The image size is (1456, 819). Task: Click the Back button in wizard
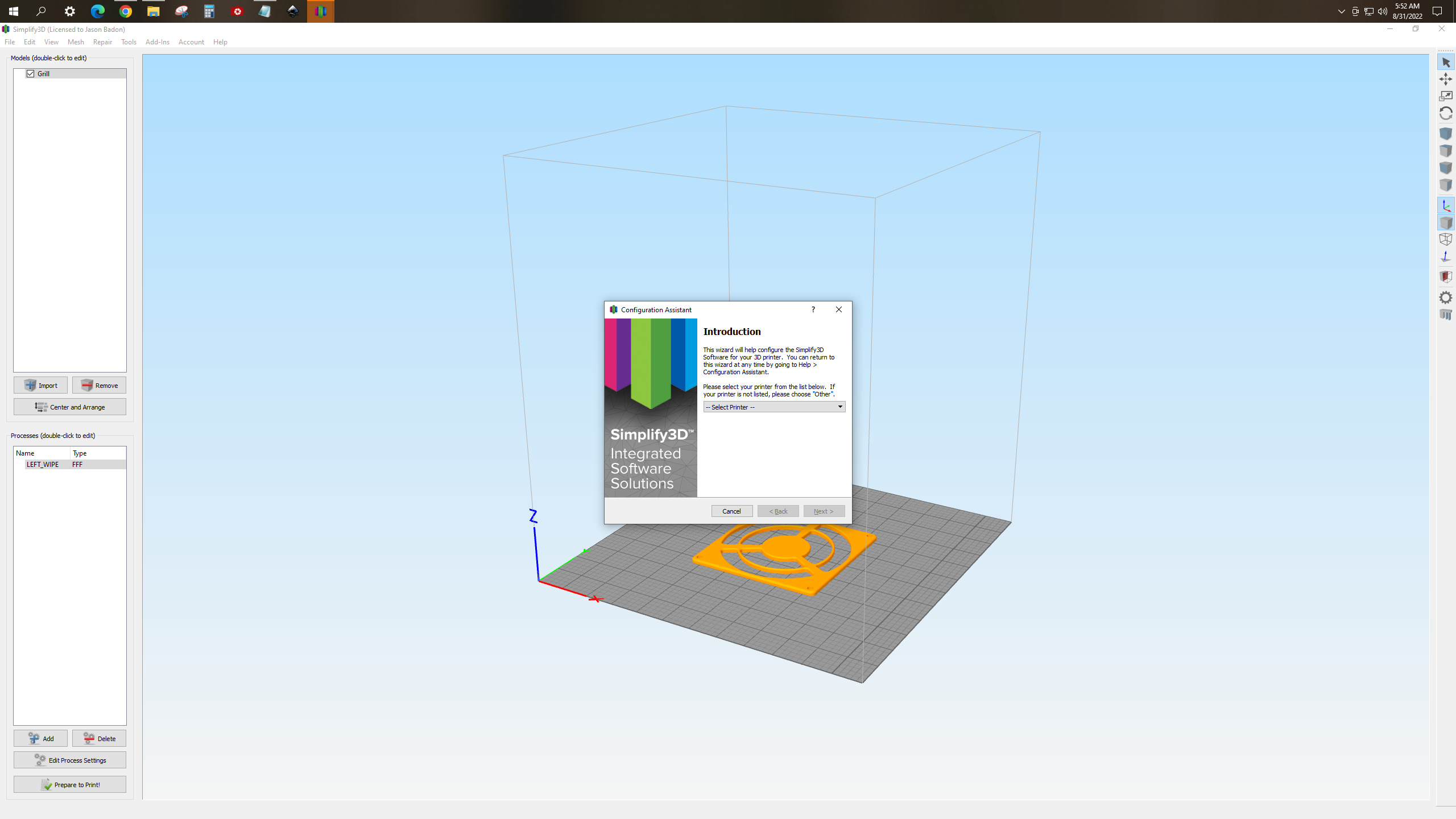tap(778, 511)
